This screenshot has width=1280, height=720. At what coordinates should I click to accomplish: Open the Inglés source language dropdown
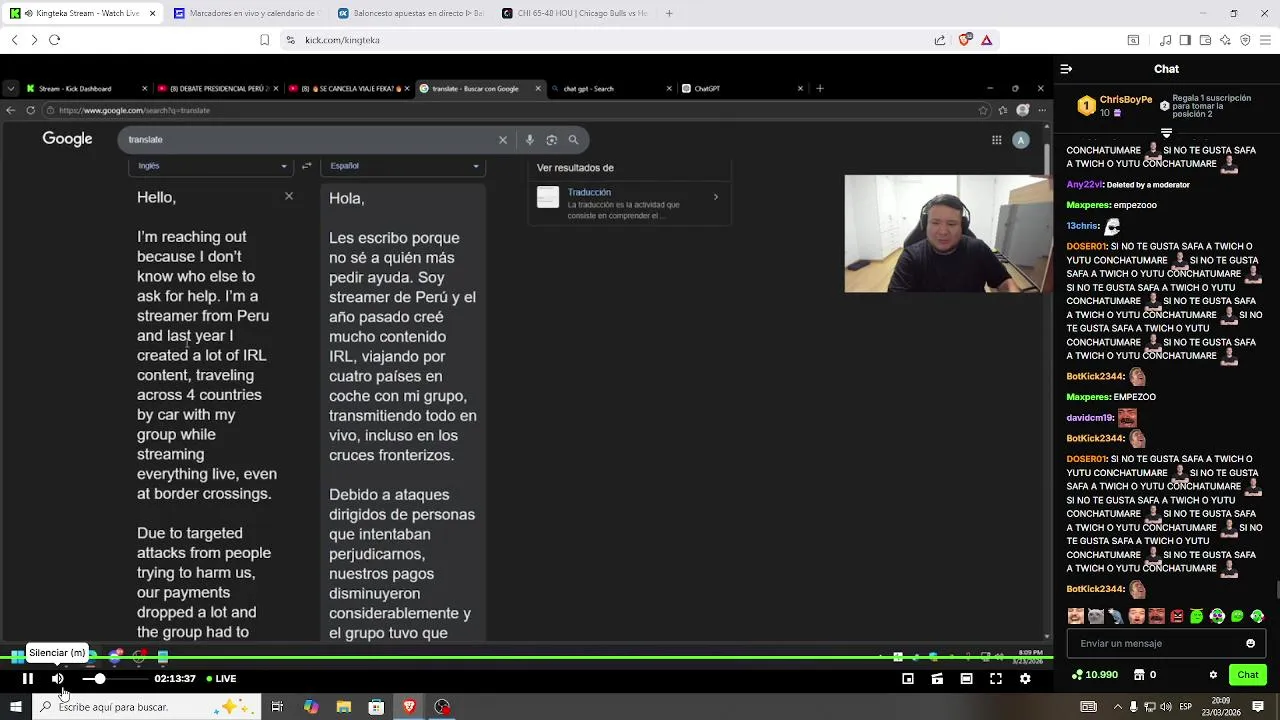[x=212, y=166]
